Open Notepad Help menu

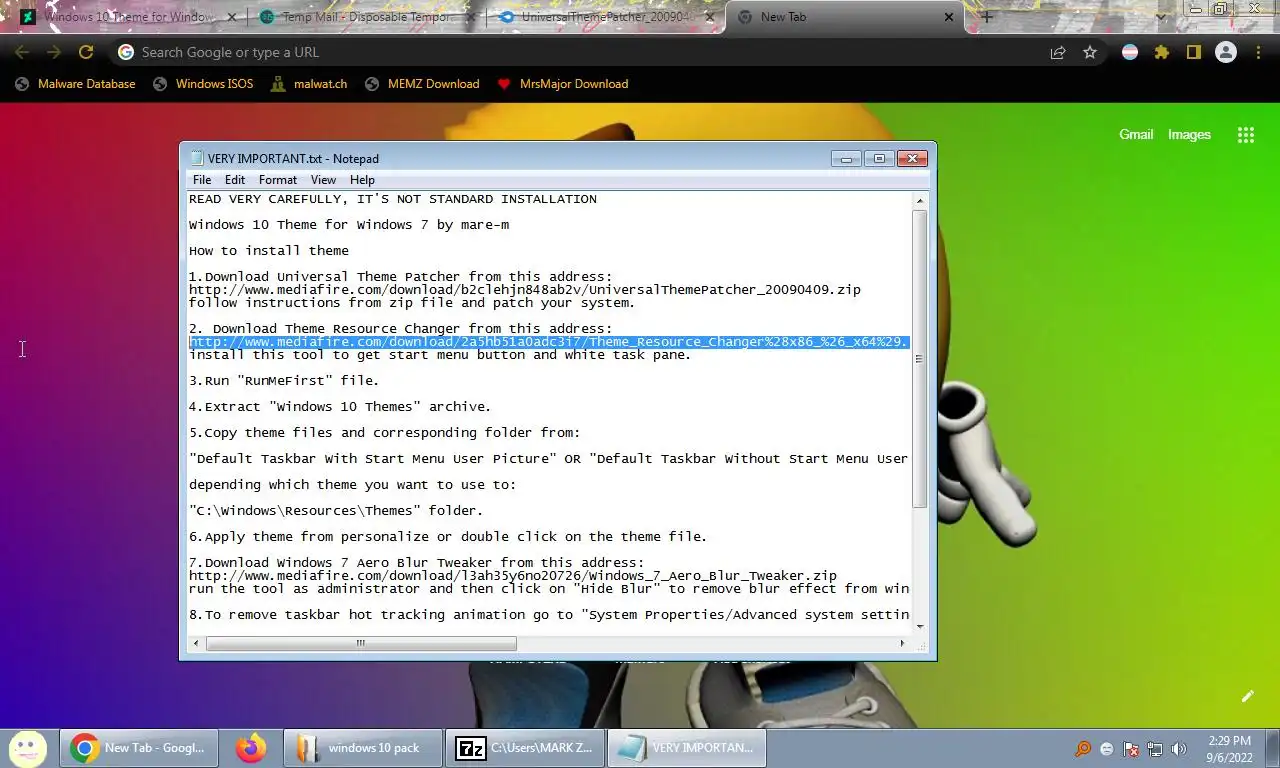[x=362, y=180]
